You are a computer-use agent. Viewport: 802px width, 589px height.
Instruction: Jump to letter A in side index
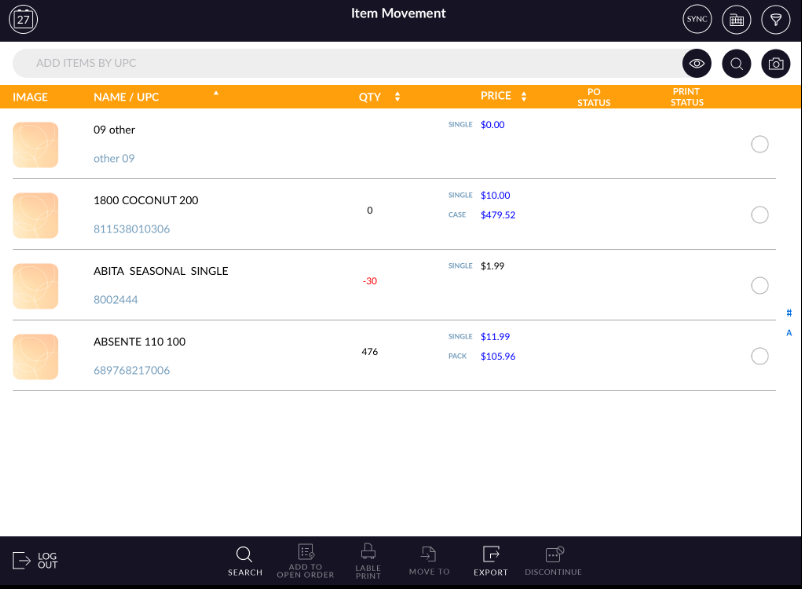click(x=789, y=333)
